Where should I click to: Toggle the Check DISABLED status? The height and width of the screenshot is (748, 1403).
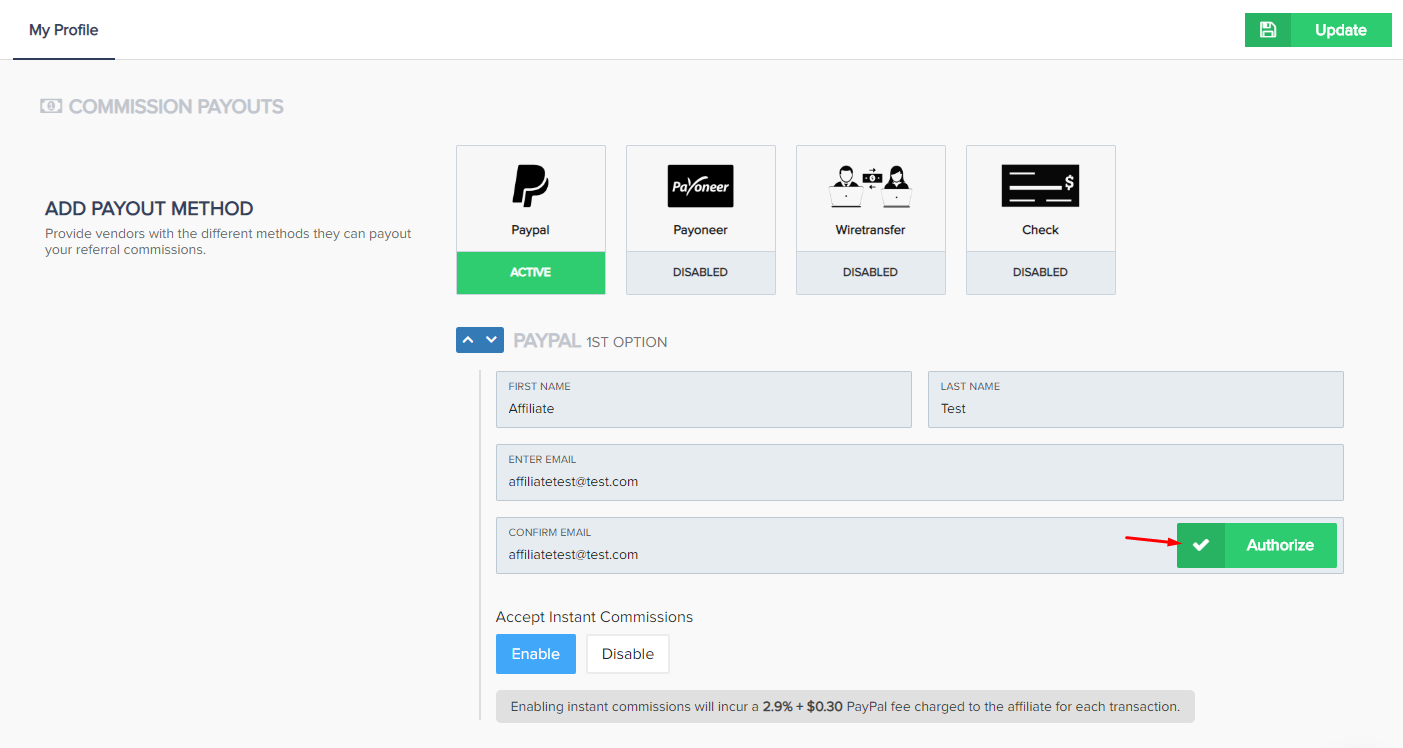point(1040,272)
